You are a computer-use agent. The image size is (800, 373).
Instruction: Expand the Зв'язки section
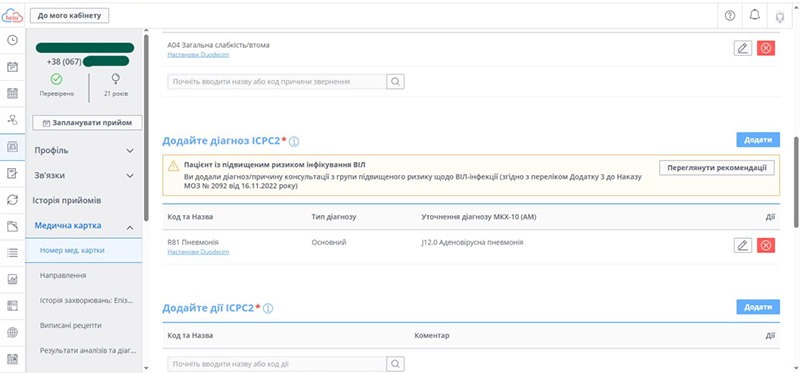coord(84,176)
